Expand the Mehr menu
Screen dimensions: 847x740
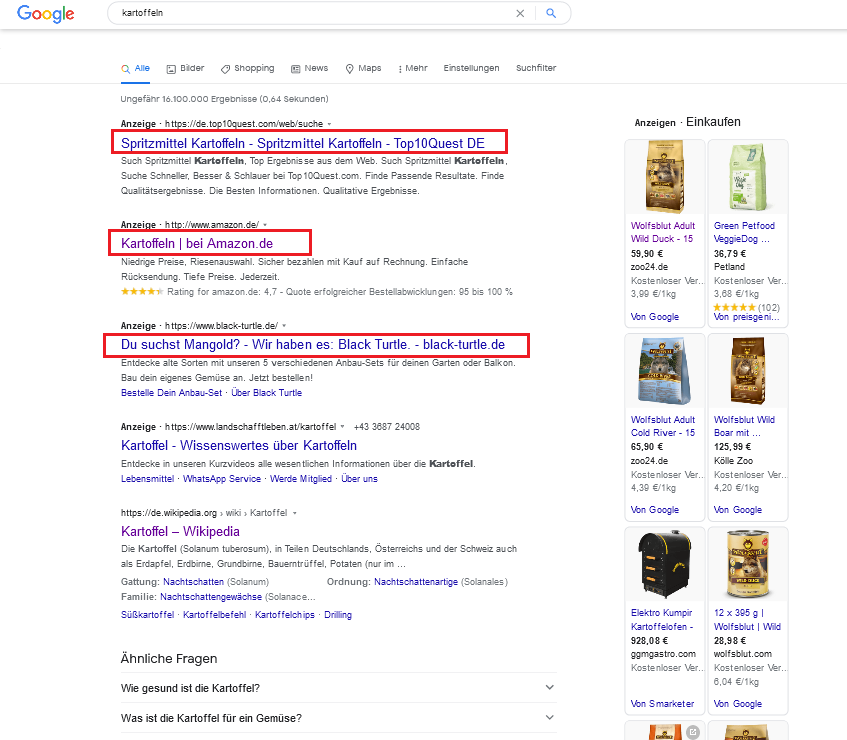413,68
